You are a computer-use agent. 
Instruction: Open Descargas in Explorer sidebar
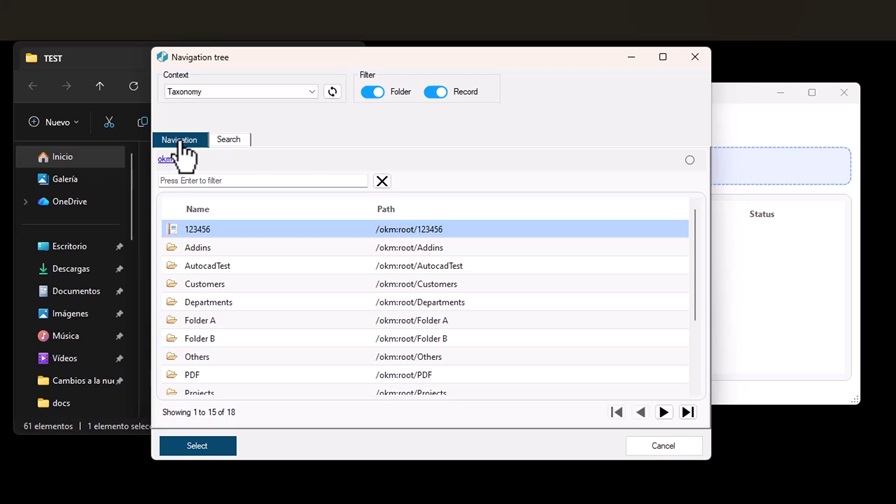point(71,269)
